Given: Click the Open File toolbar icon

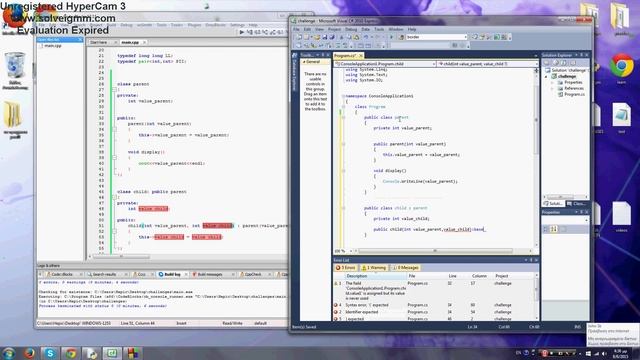Looking at the screenshot, I should point(317,37).
